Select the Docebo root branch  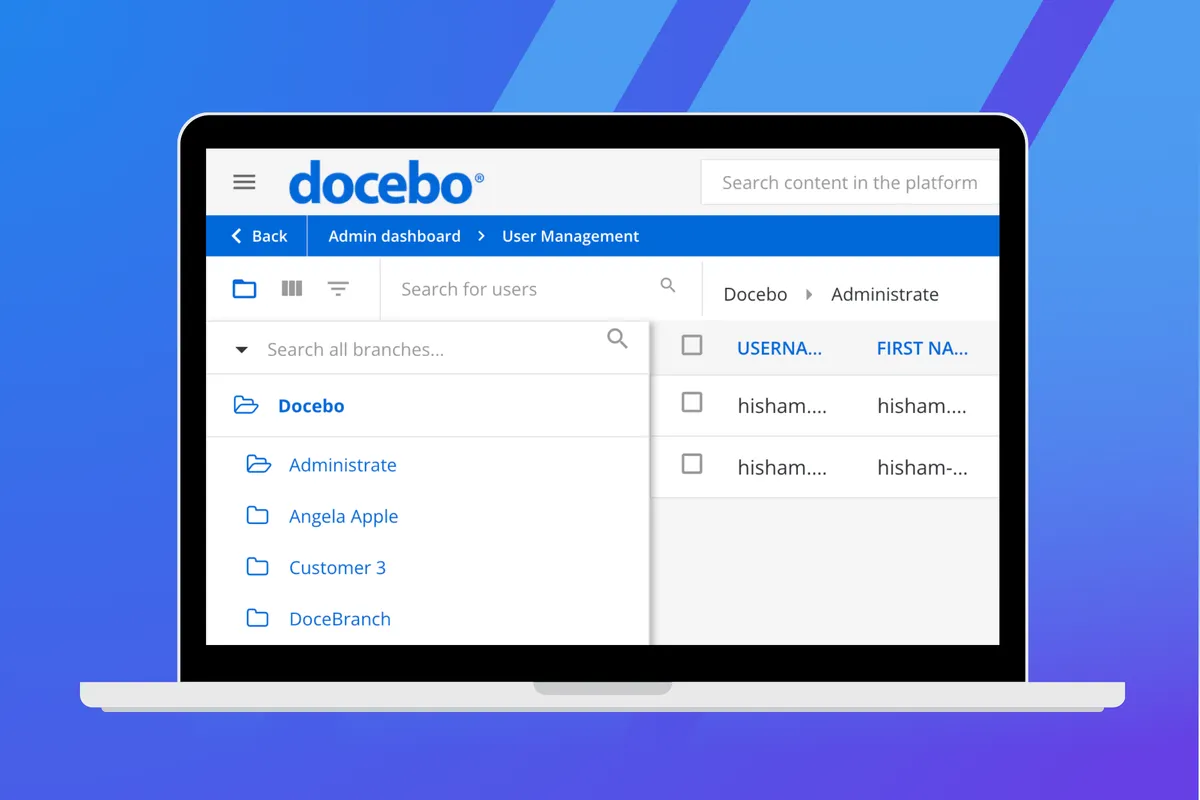pyautogui.click(x=311, y=406)
